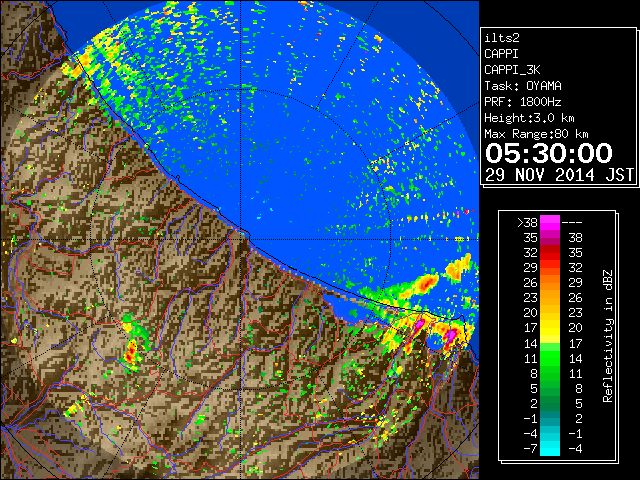Select the 'PRF: 1800Hz' text

[x=523, y=102]
